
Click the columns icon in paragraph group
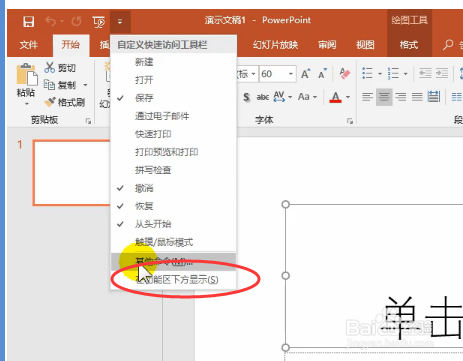tap(457, 97)
